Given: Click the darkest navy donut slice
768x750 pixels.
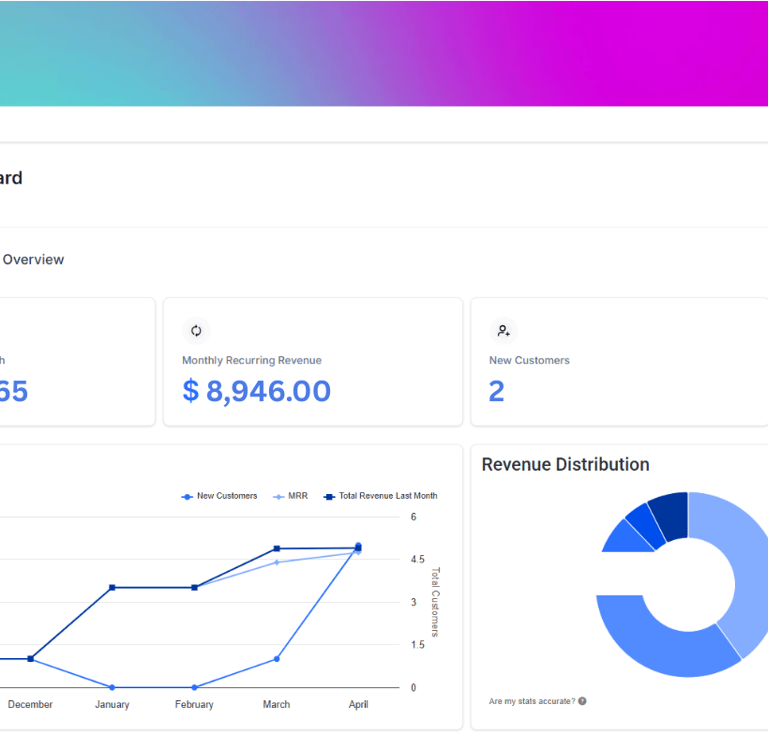Looking at the screenshot, I should 671,516.
